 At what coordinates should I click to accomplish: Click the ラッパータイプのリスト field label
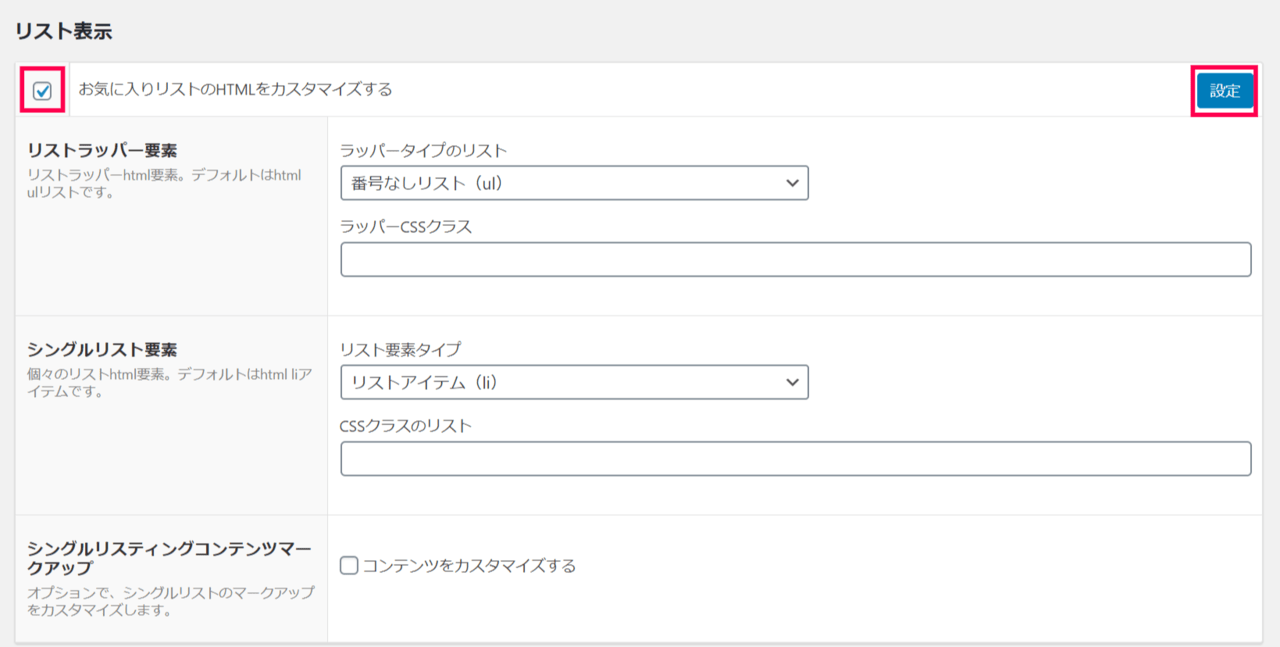424,151
